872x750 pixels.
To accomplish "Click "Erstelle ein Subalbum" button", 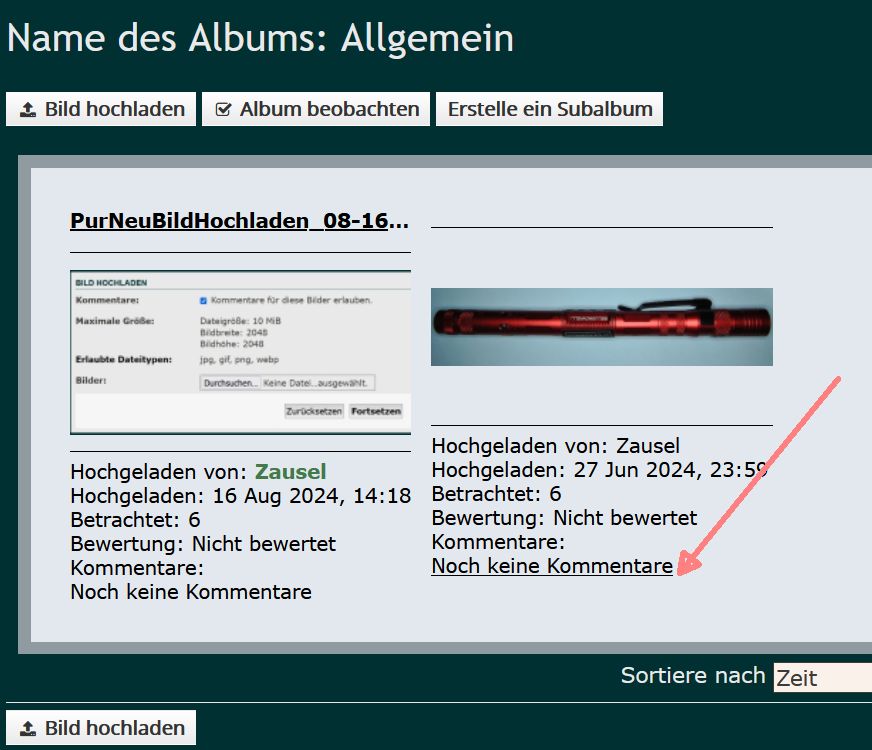I will 549,109.
